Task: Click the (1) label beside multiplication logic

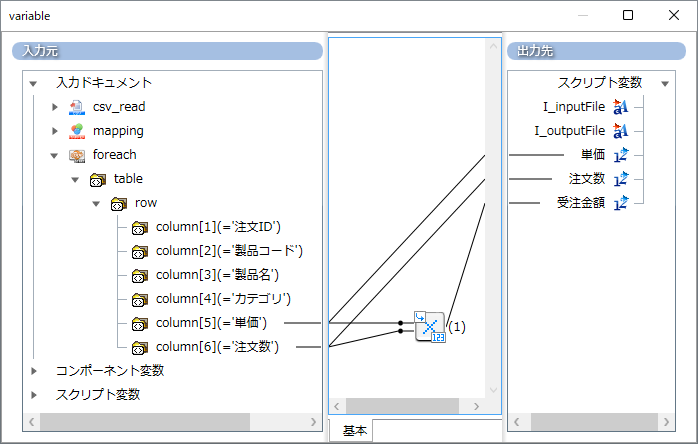Action: point(457,327)
